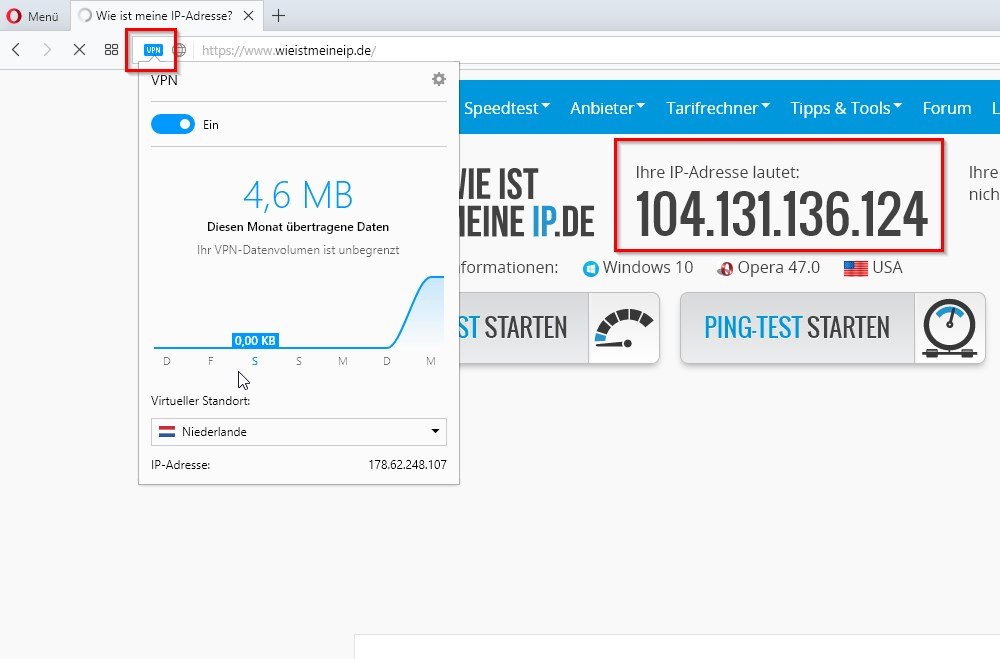Expand the Speedtest menu

506,108
